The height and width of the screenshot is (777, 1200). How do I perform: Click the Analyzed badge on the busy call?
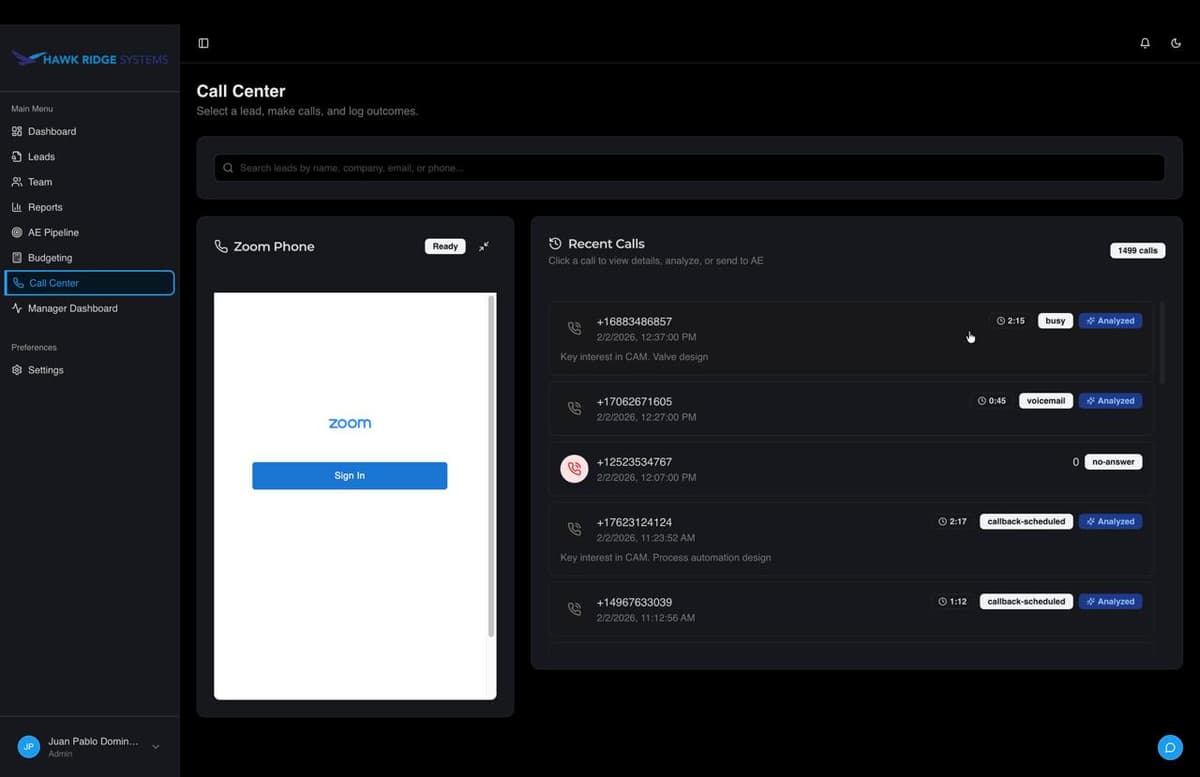coord(1110,320)
